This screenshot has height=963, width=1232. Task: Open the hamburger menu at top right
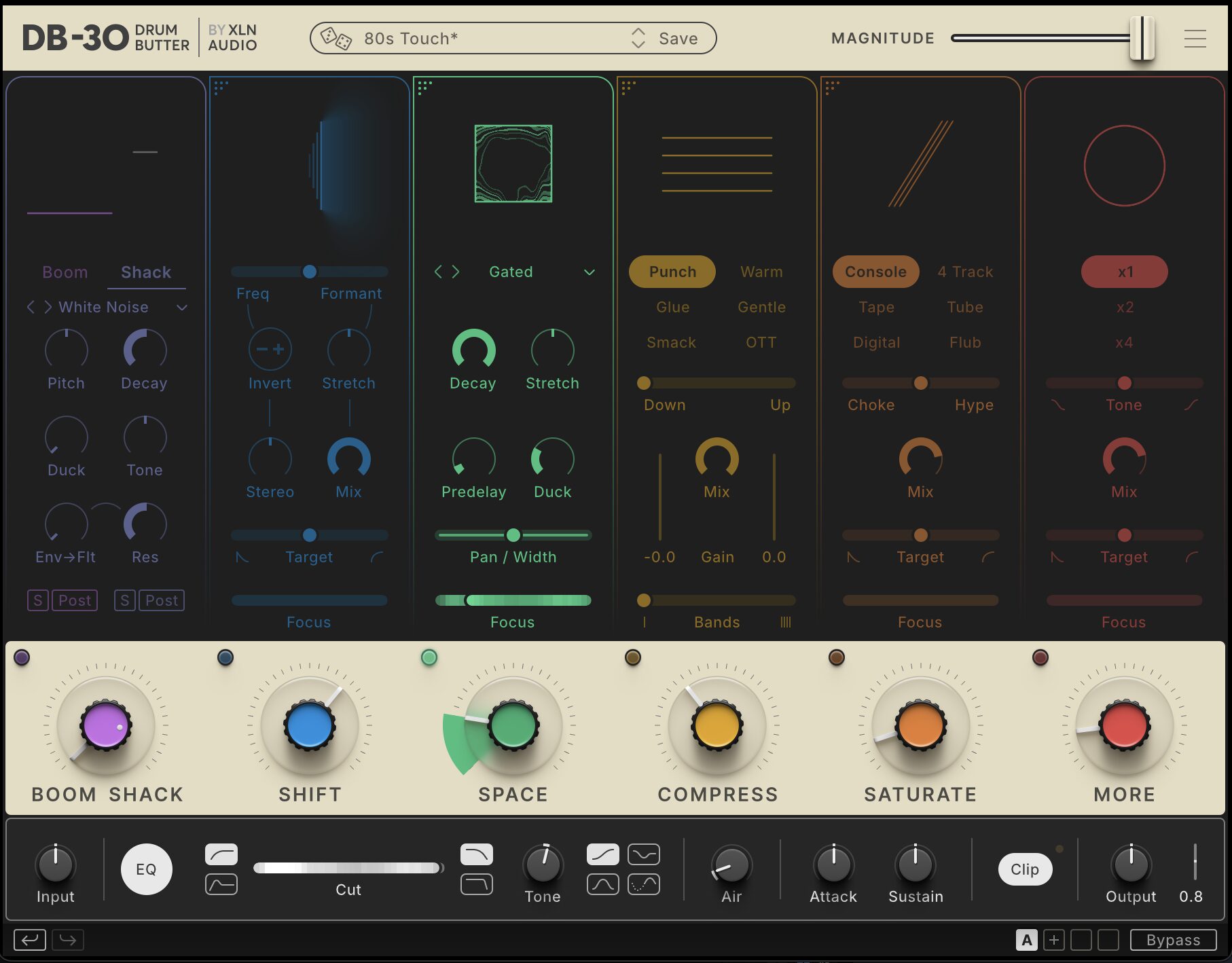click(1195, 39)
